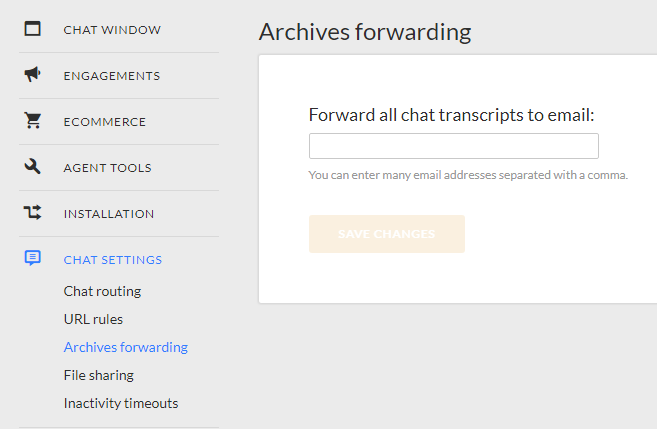The width and height of the screenshot is (657, 429).
Task: Expand the Ecommerce section label
Action: point(105,122)
